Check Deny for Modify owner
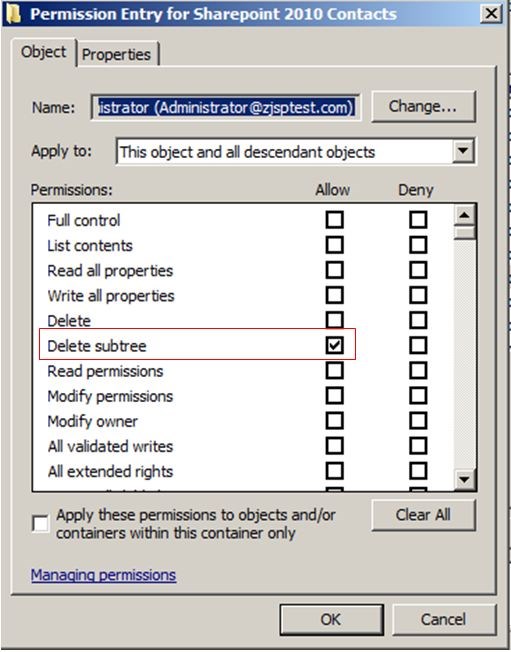 point(418,421)
